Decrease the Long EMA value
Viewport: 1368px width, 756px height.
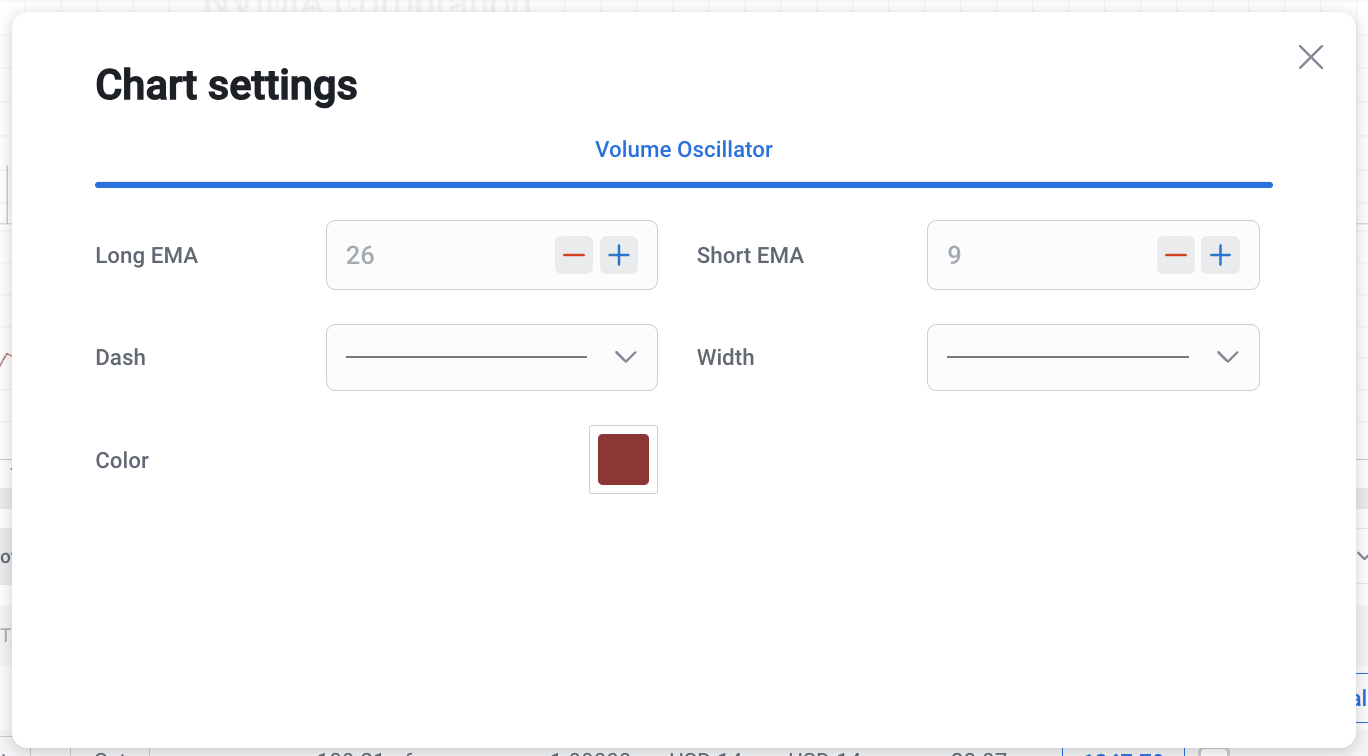tap(574, 255)
